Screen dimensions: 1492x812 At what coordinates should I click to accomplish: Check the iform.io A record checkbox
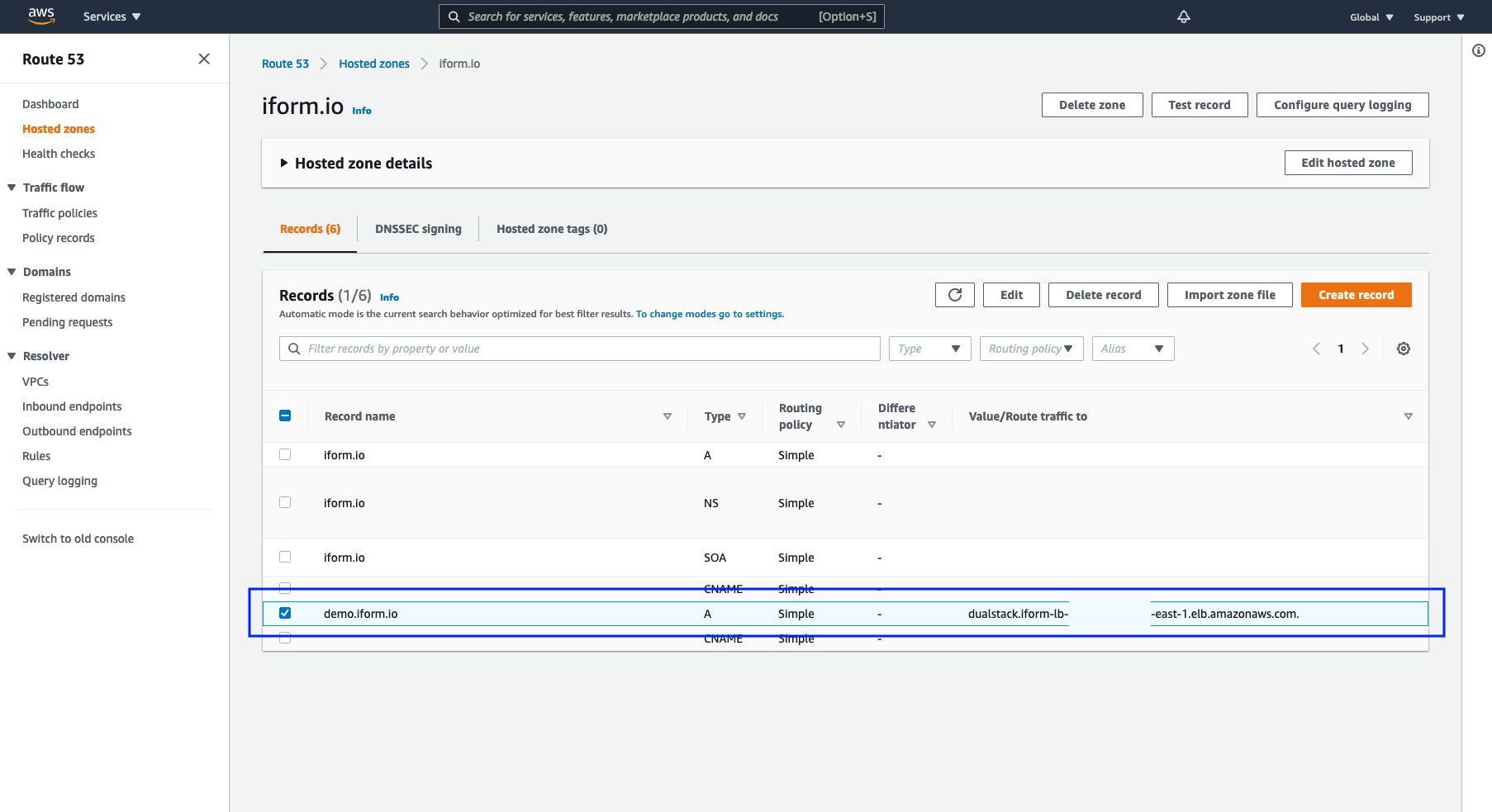tap(285, 454)
